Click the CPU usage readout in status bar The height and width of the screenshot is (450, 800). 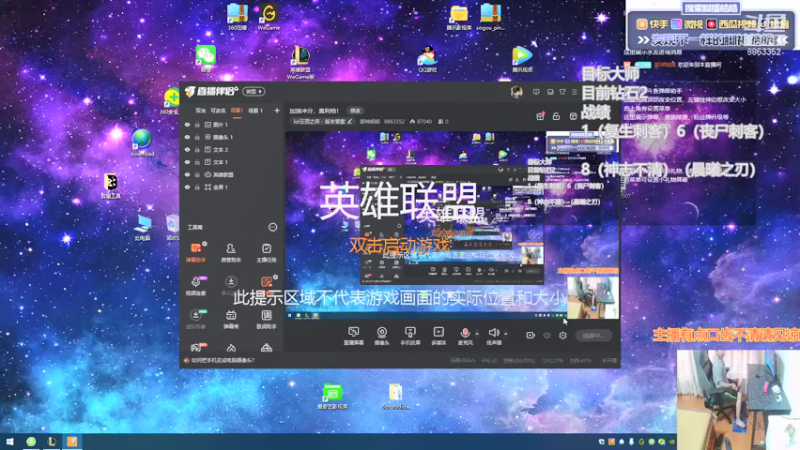552,361
